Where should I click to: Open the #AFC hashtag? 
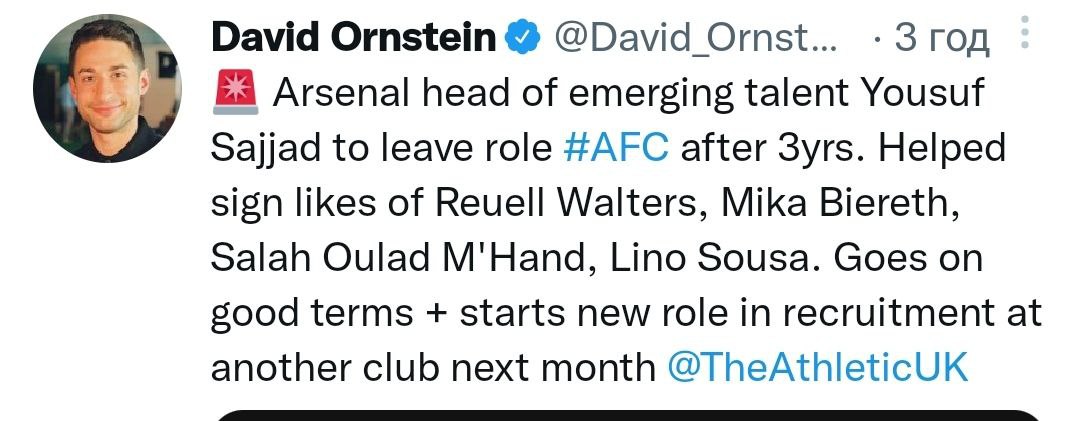616,149
